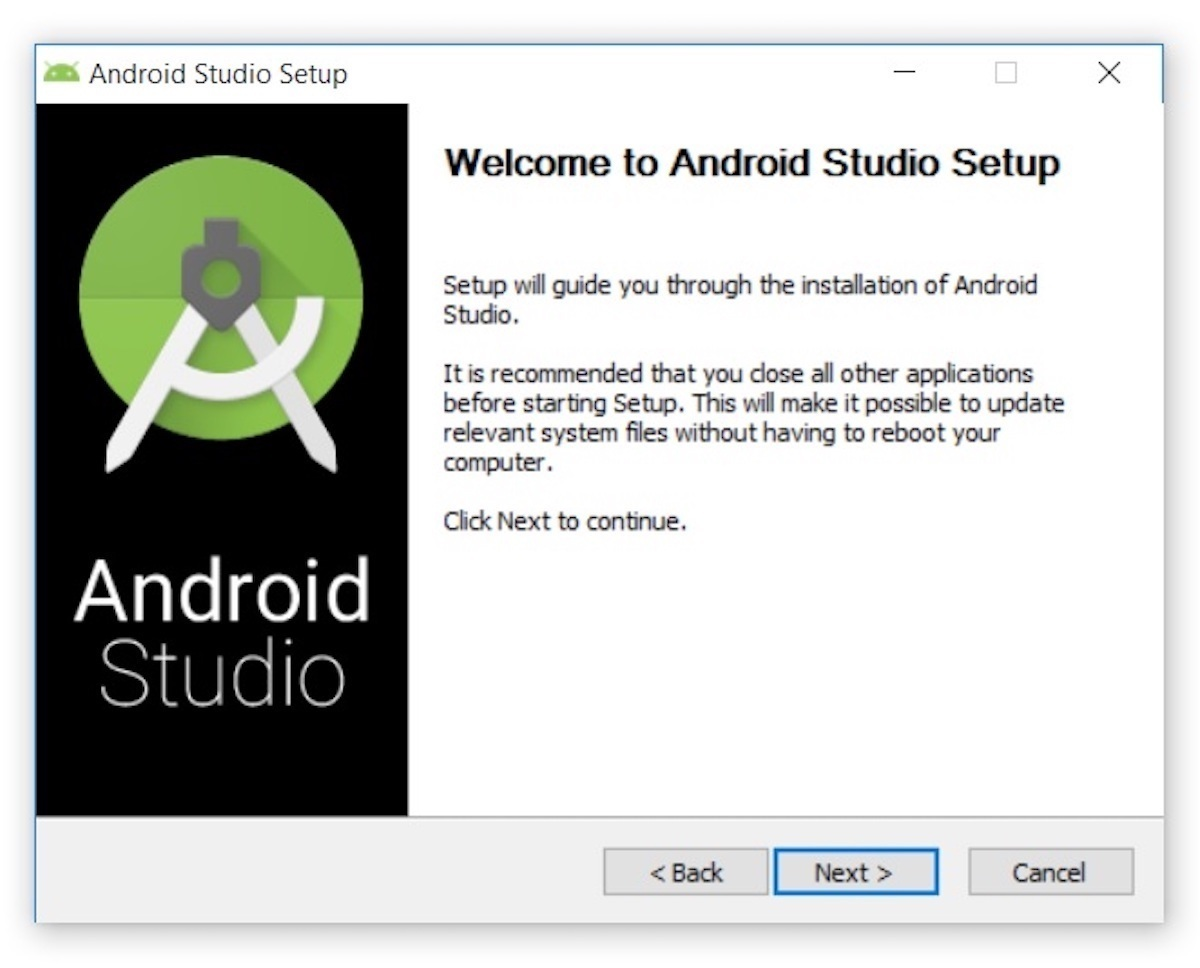Go back using the < Back button
Screen dimensions: 1200x968
point(686,872)
